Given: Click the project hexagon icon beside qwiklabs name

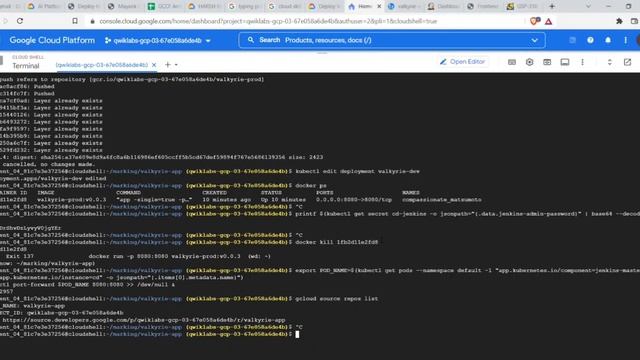Looking at the screenshot, I should 108,40.
